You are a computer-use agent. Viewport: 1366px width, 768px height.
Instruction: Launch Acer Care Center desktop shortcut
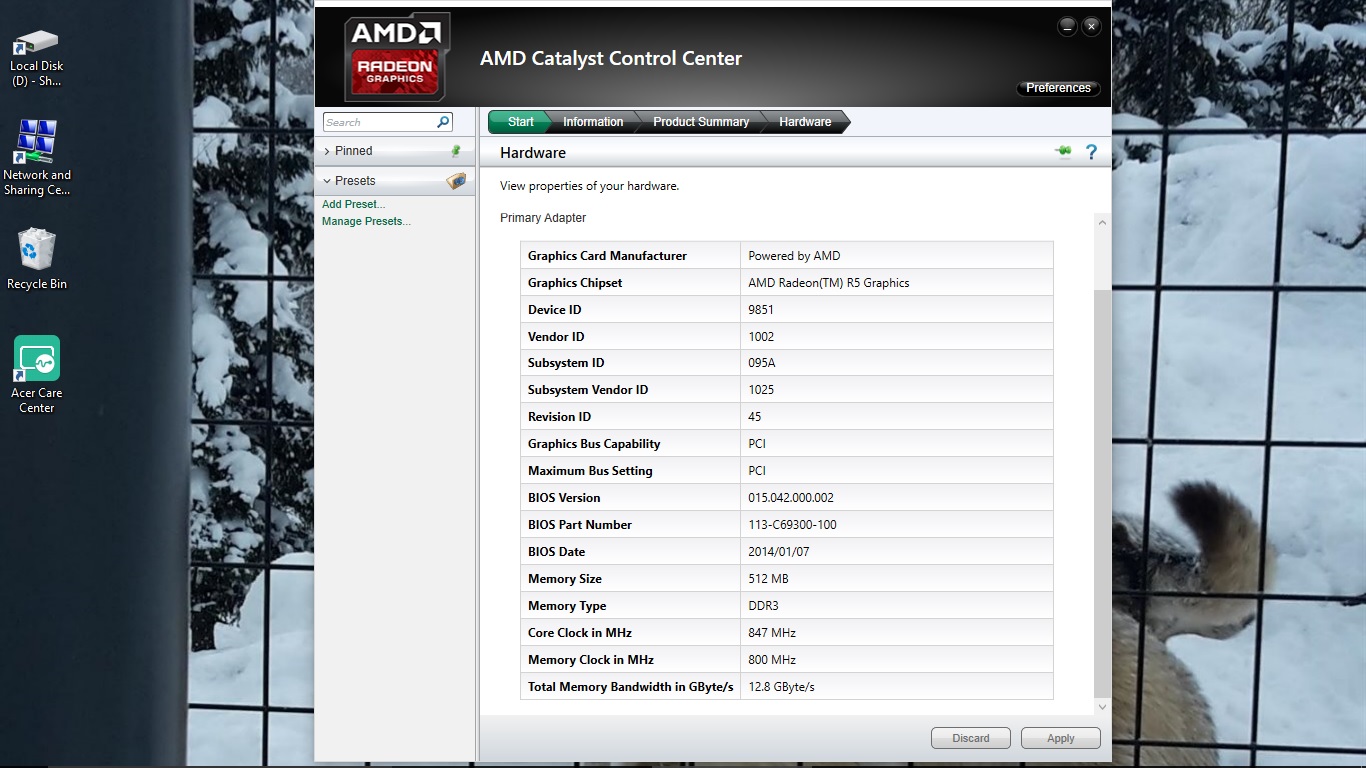37,375
